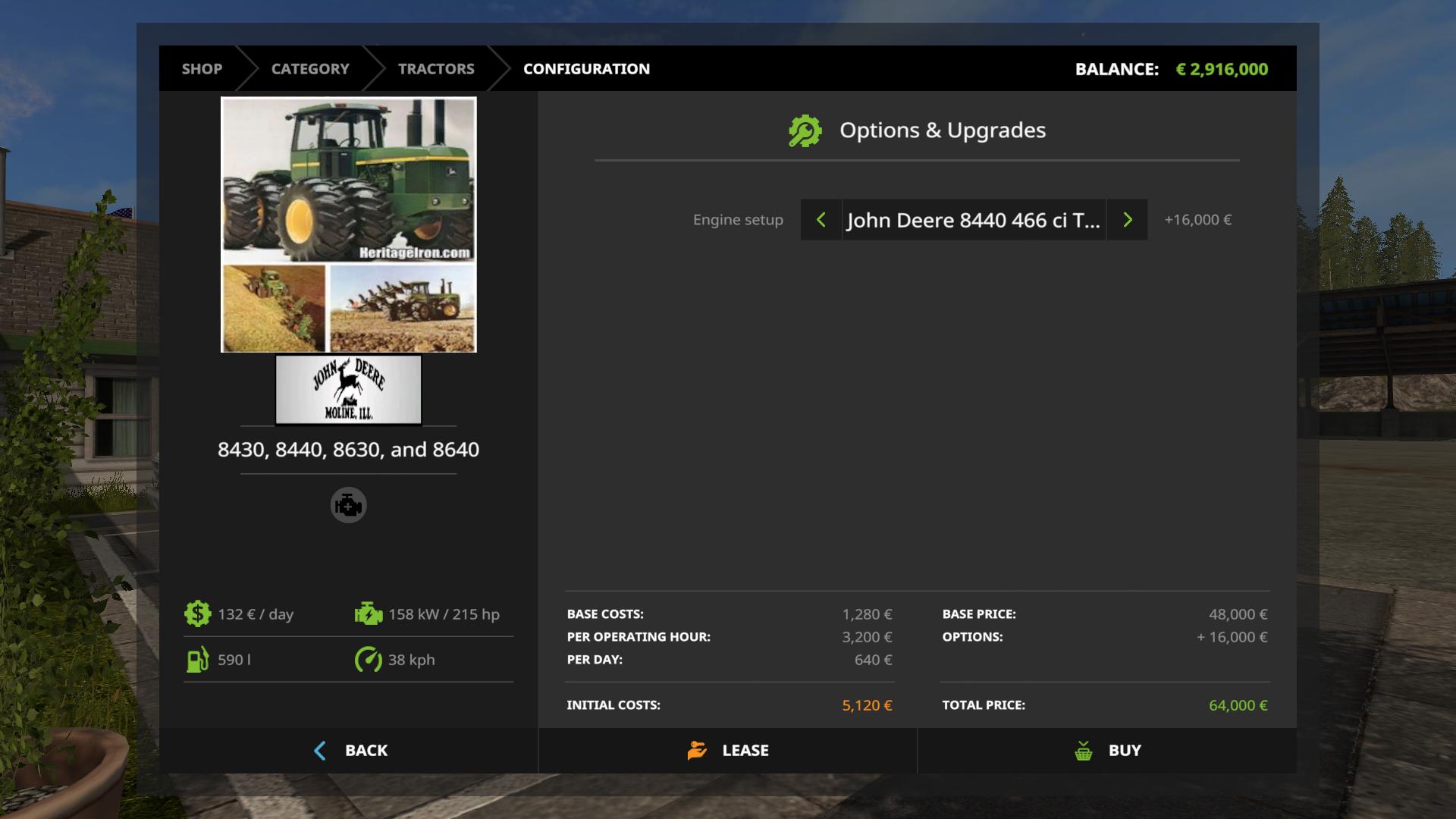Open the engine setup selection field
1456x819 pixels.
click(x=974, y=220)
